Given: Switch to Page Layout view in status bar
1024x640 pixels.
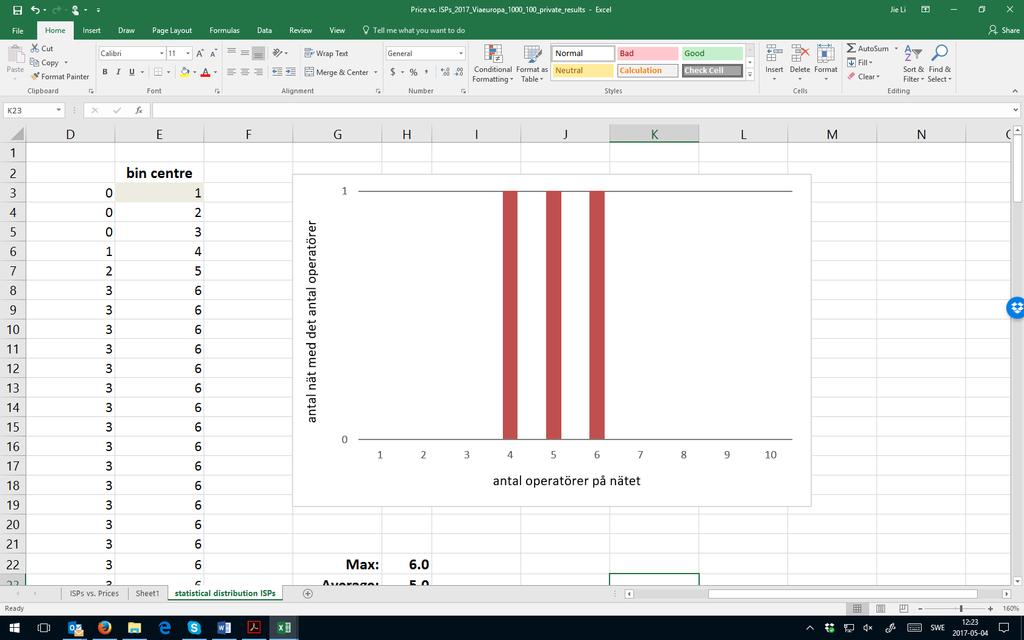Looking at the screenshot, I should (880, 609).
